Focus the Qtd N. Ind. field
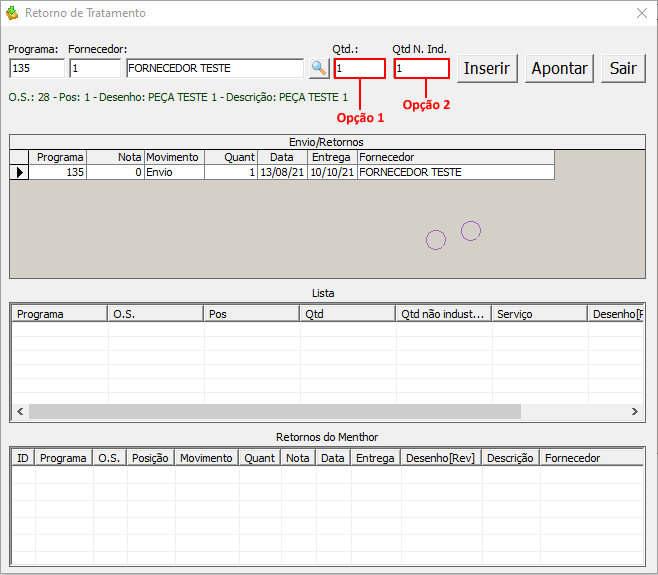This screenshot has width=658, height=575. (x=421, y=68)
